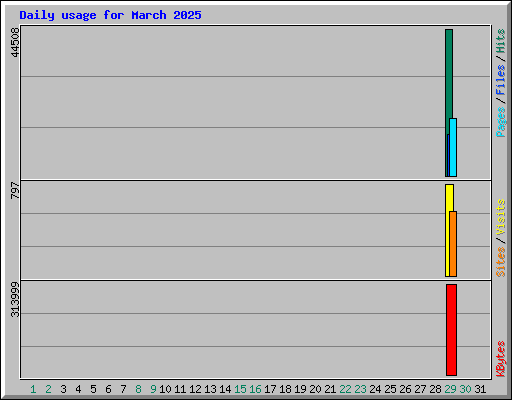This screenshot has width=512, height=400.
Task: Click day label 12 on the axis
Action: 195,389
